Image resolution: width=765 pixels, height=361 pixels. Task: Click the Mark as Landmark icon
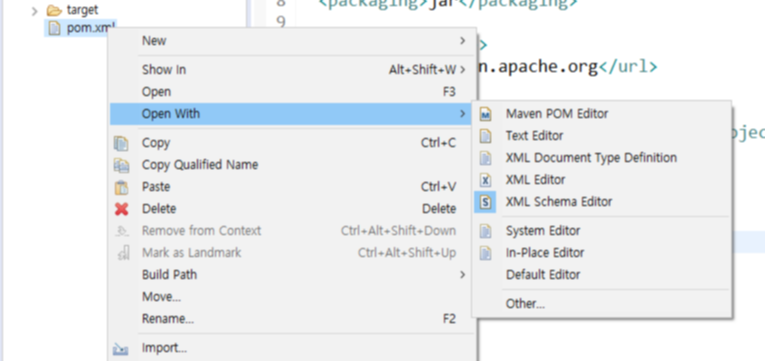123,253
